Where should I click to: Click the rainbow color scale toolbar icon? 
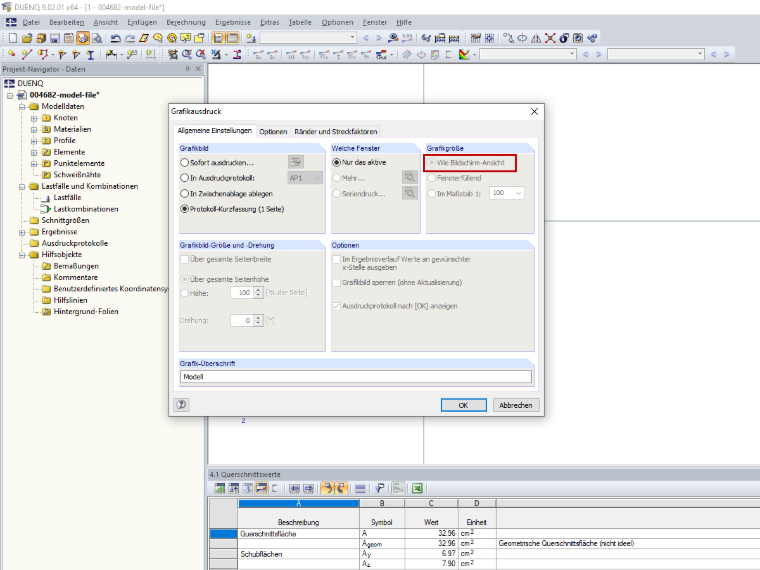pos(464,55)
